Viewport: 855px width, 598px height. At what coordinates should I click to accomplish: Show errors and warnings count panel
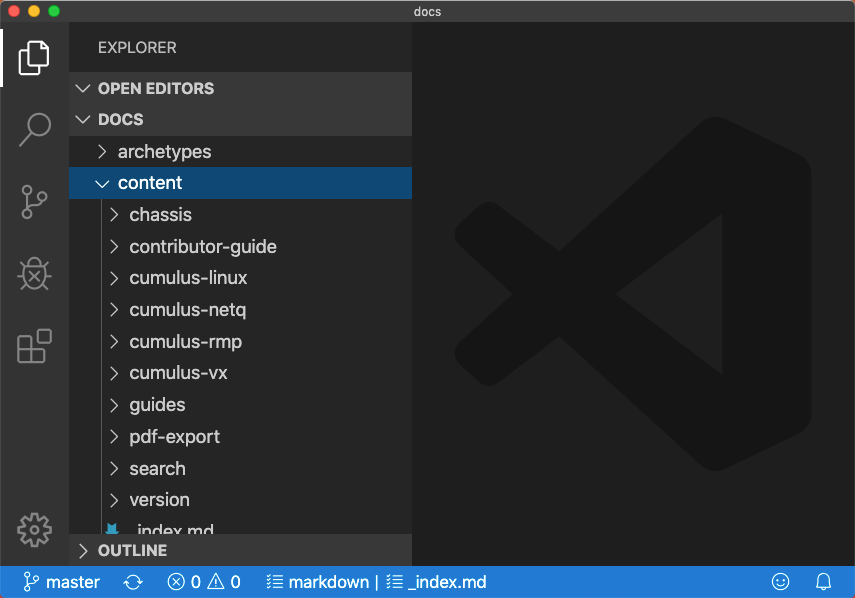[204, 582]
